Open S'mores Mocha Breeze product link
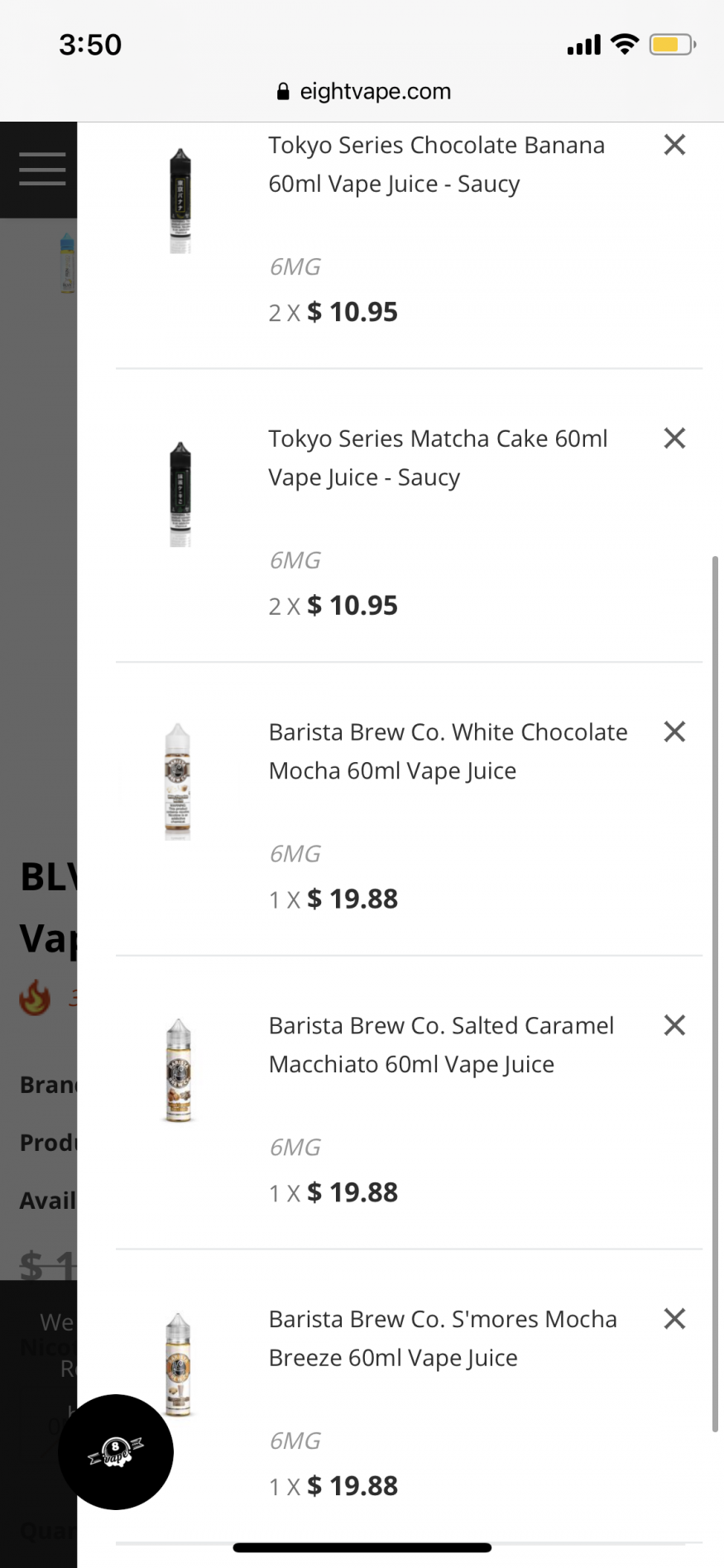Screen dimensions: 724x1568 click(443, 1338)
